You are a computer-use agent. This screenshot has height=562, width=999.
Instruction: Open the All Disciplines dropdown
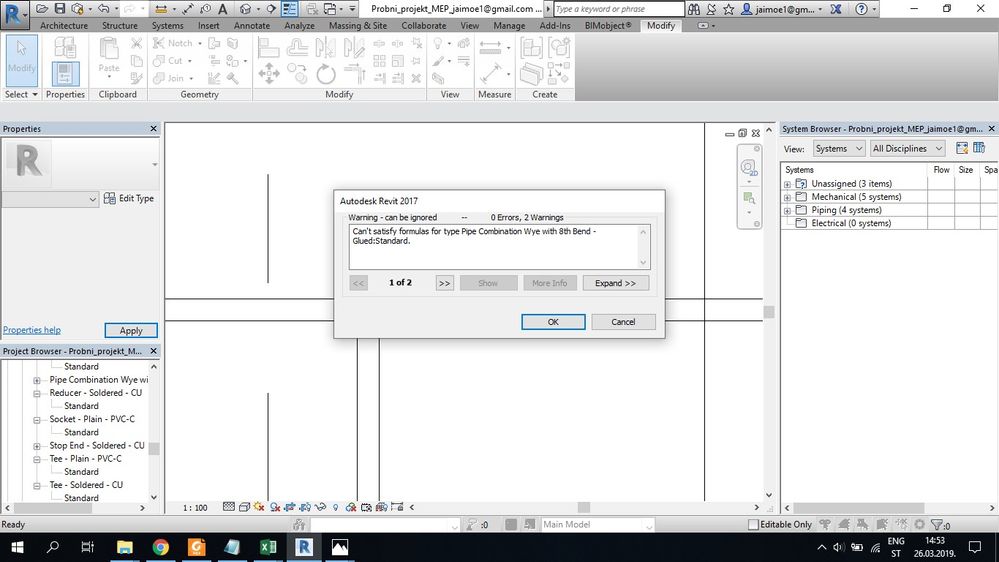click(907, 148)
